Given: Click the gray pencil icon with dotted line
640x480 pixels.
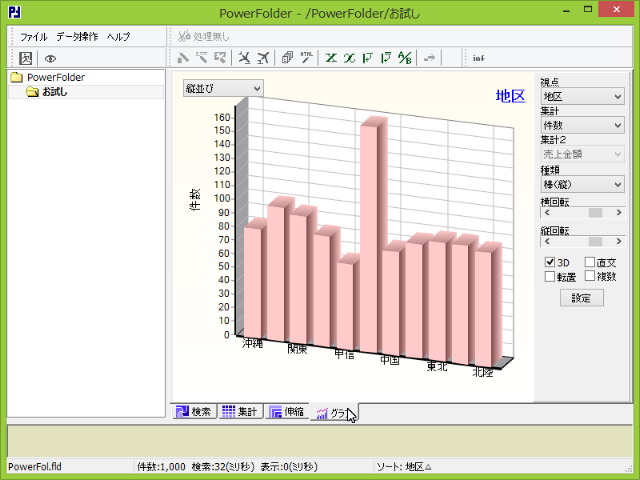Looking at the screenshot, I should click(x=202, y=58).
